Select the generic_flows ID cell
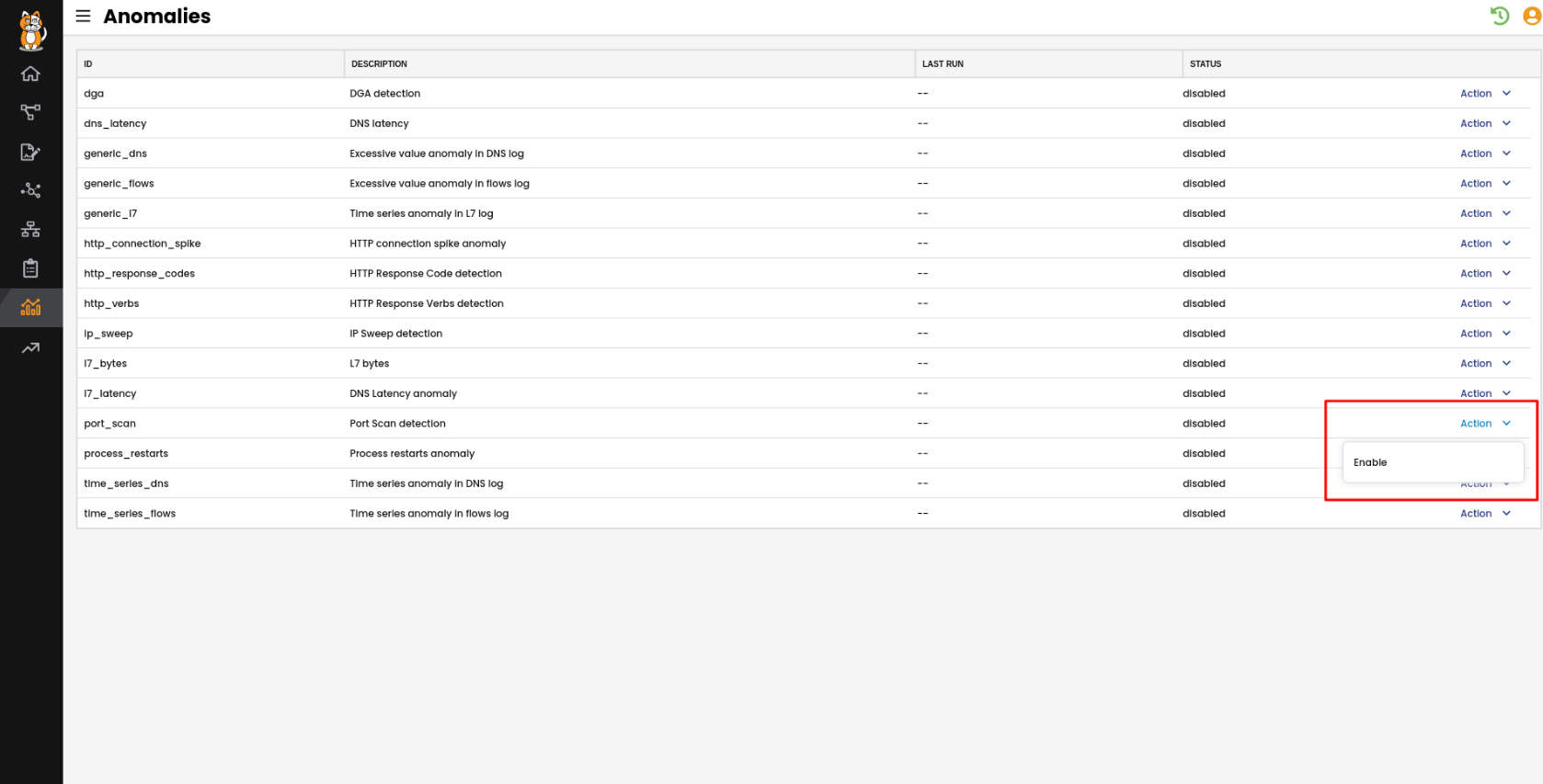This screenshot has width=1543, height=784. 119,184
